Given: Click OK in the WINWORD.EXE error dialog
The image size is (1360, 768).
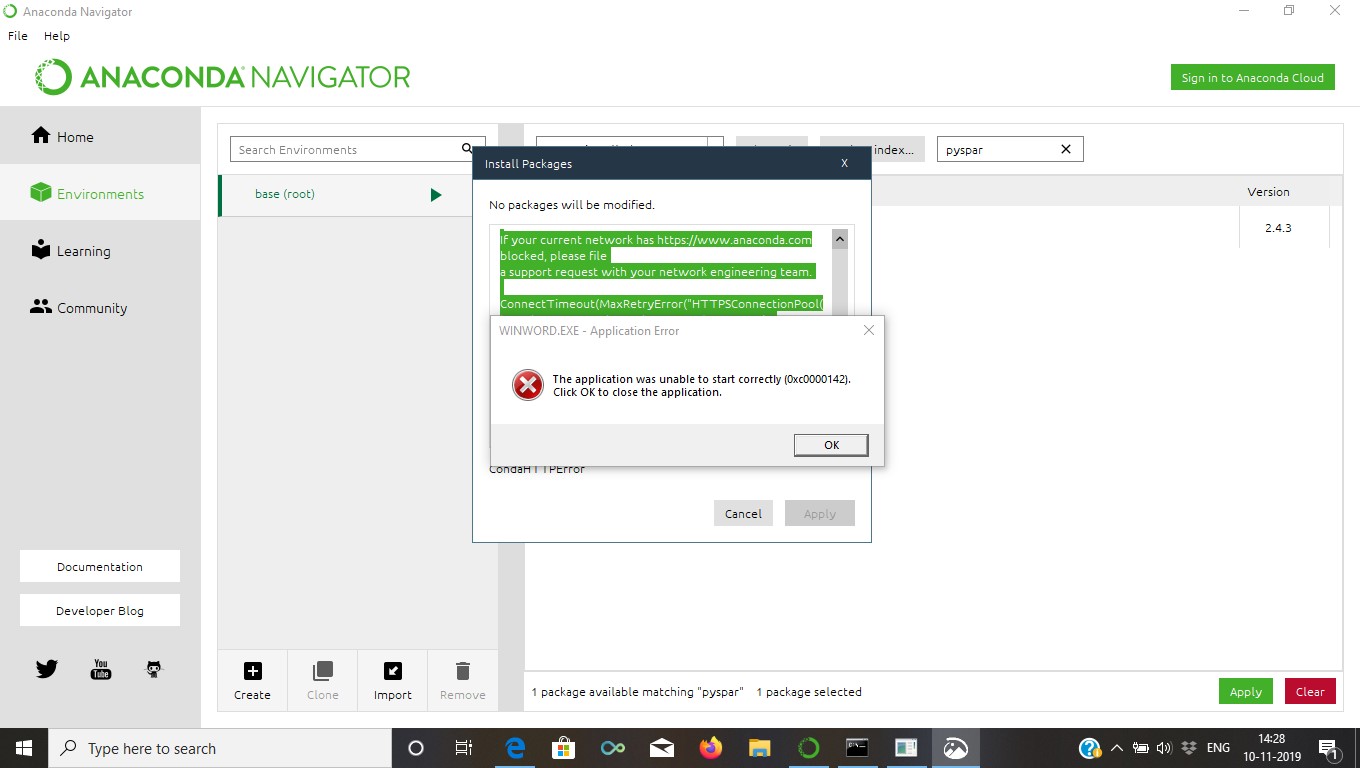Looking at the screenshot, I should tap(831, 445).
